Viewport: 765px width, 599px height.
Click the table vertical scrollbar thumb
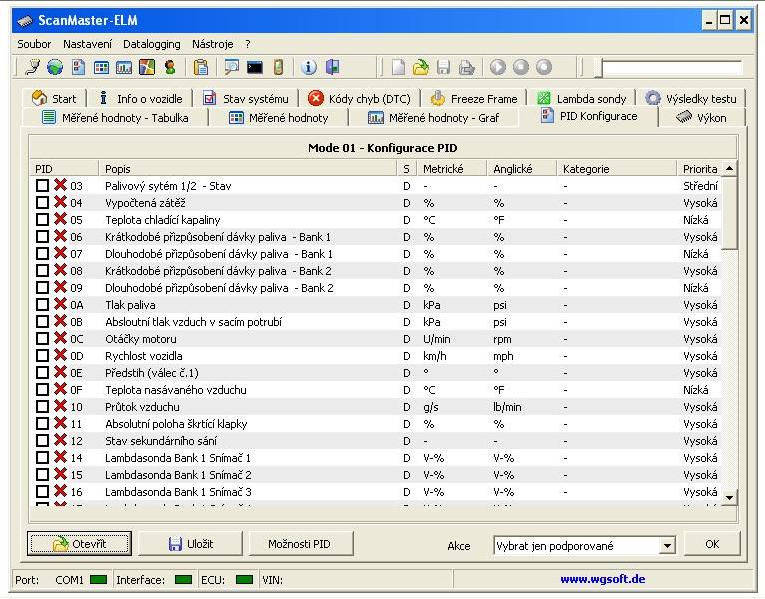click(x=729, y=213)
